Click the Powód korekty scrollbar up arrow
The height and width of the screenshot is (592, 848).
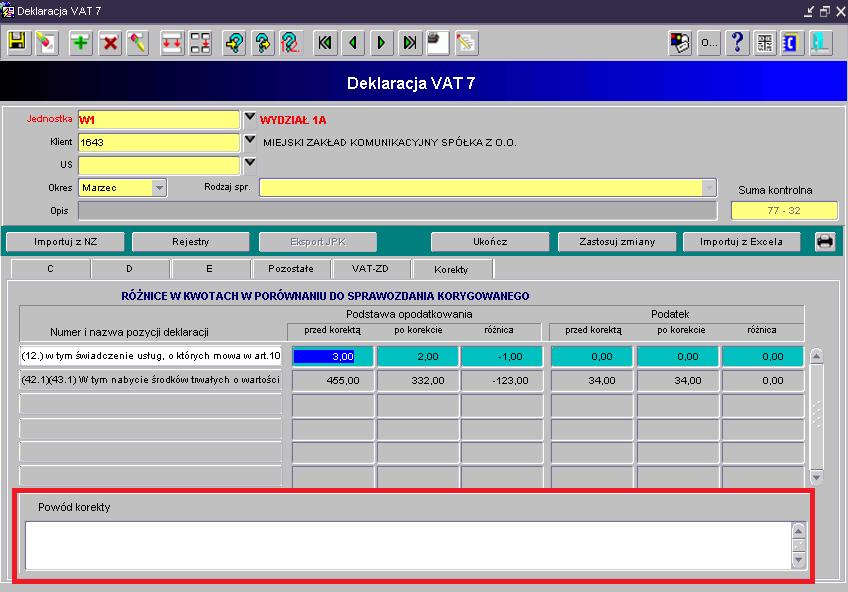[798, 530]
